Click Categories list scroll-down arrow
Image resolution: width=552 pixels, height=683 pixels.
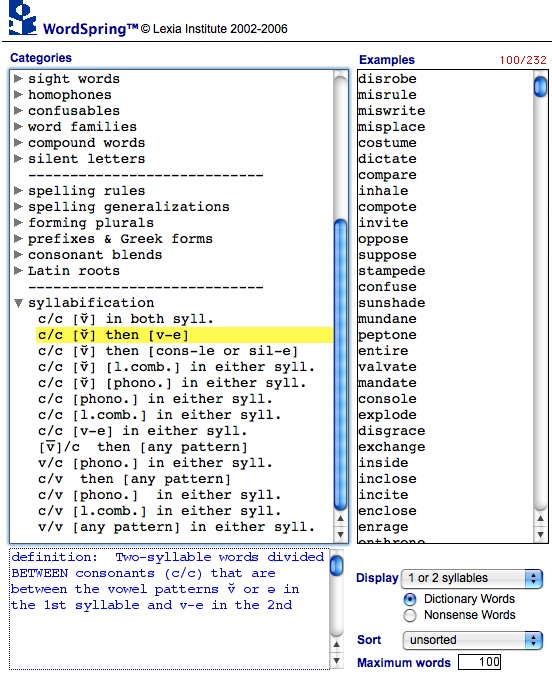tap(340, 534)
